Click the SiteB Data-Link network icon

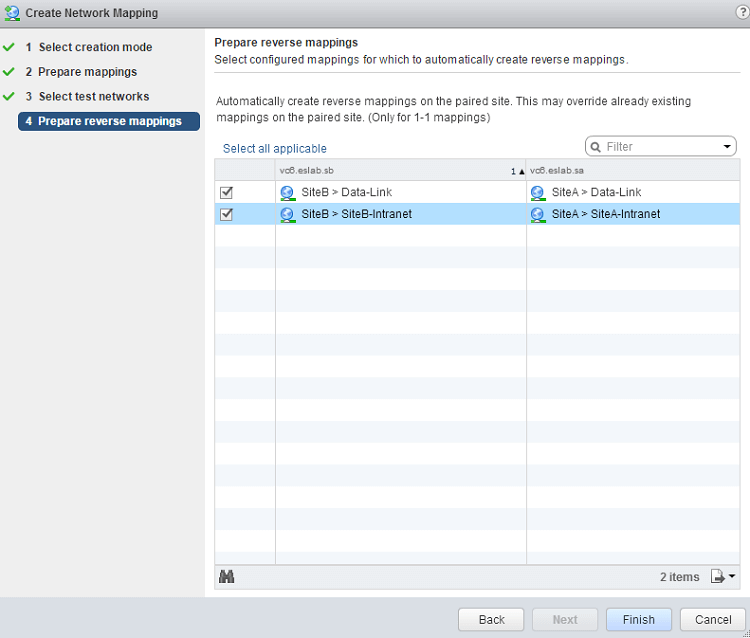pyautogui.click(x=288, y=193)
